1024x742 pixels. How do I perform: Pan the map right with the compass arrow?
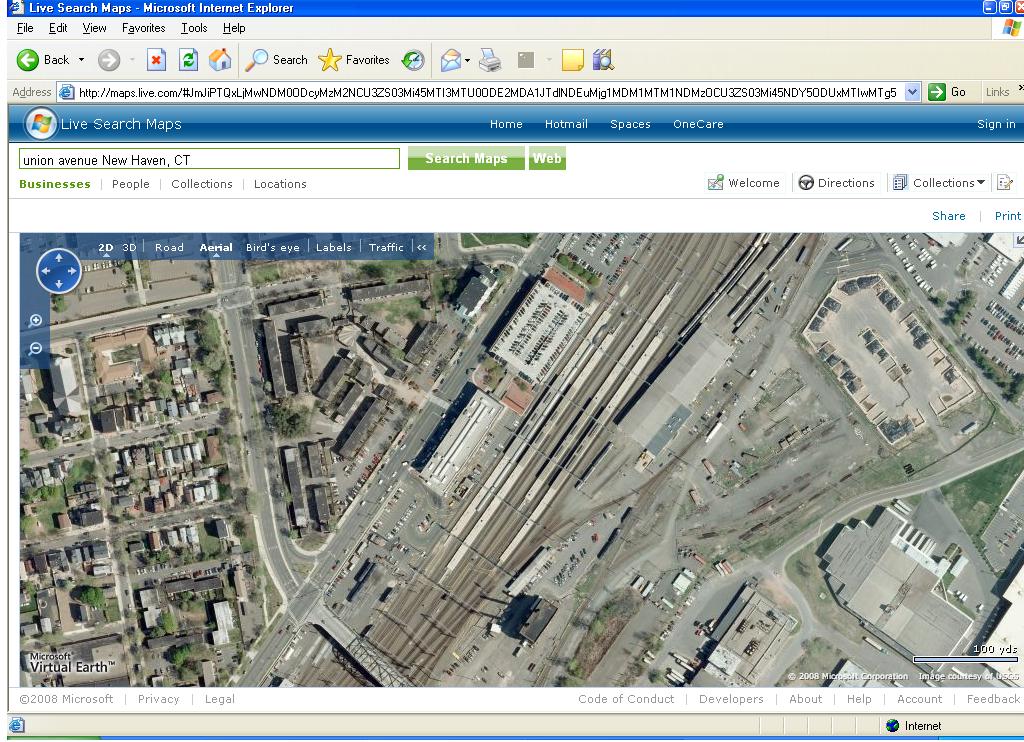(x=73, y=271)
